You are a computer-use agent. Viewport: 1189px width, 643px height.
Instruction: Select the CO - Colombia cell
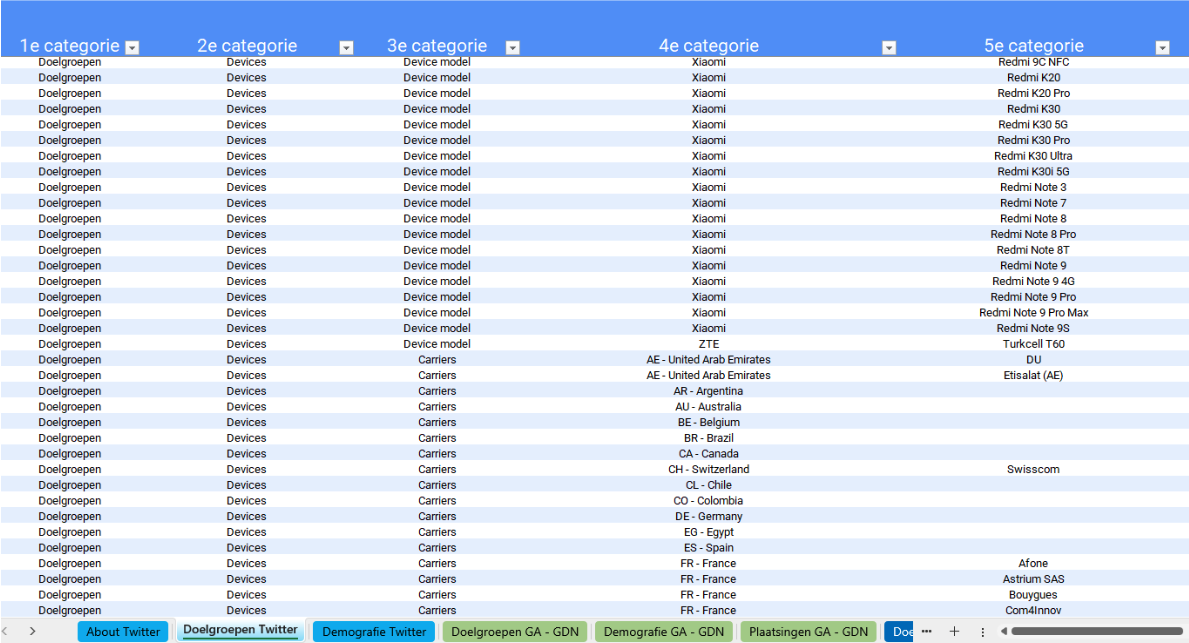tap(709, 500)
